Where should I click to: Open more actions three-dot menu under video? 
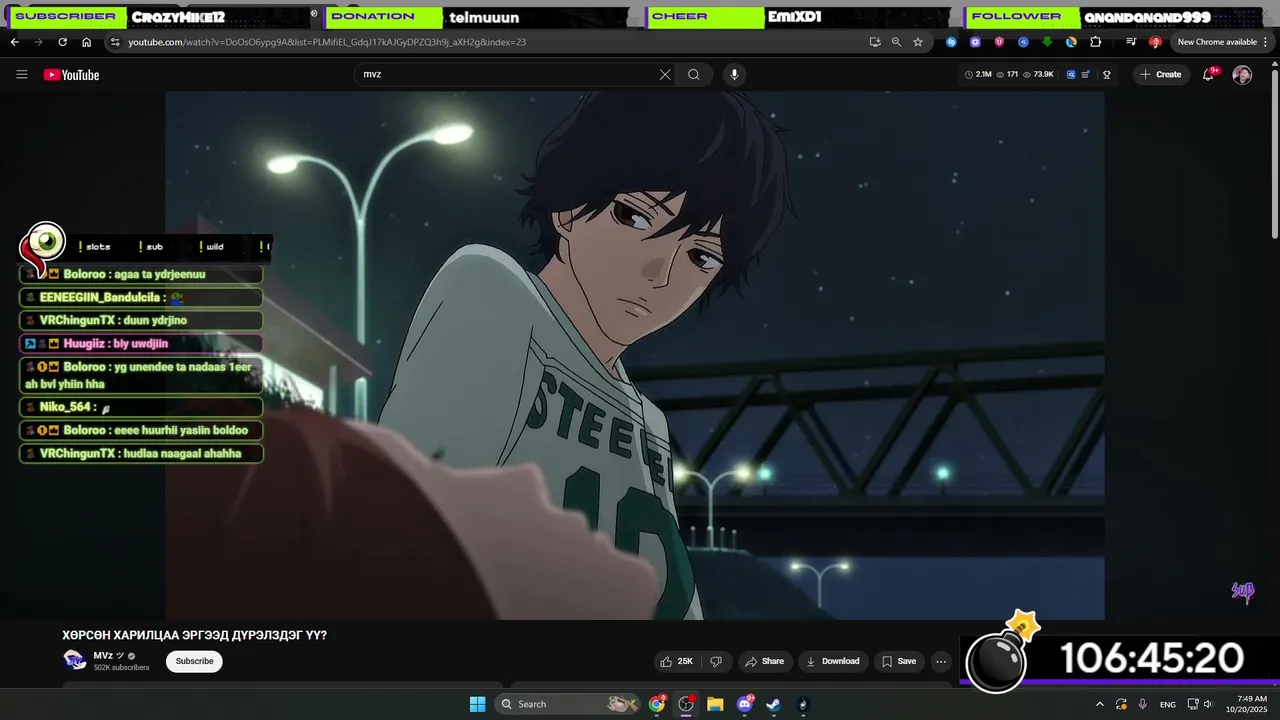[940, 661]
